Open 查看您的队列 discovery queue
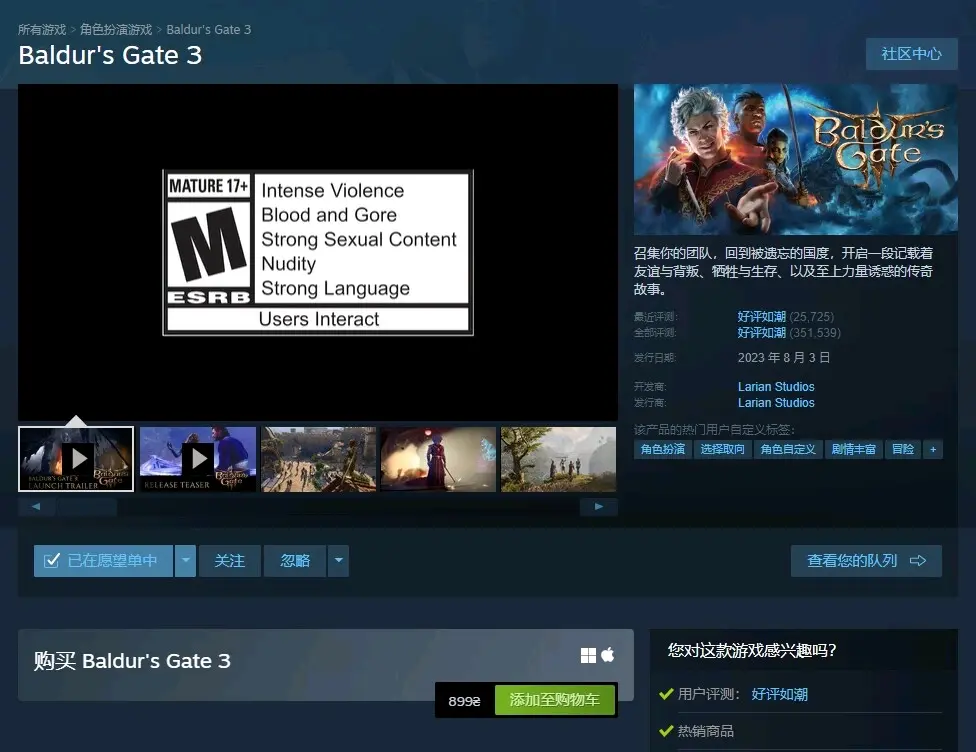The height and width of the screenshot is (752, 976). [866, 561]
